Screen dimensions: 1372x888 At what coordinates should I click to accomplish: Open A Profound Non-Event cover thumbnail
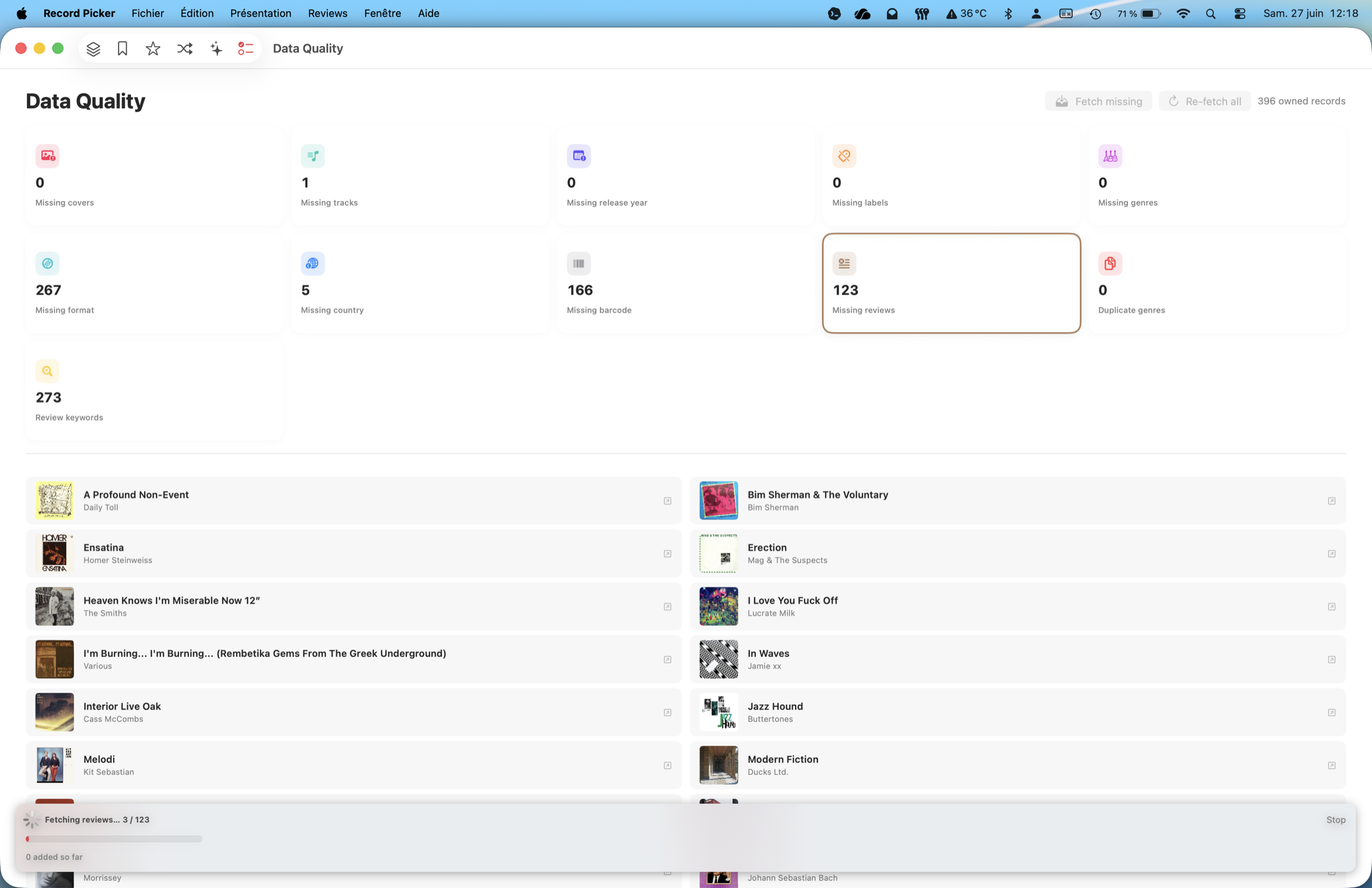(x=55, y=500)
